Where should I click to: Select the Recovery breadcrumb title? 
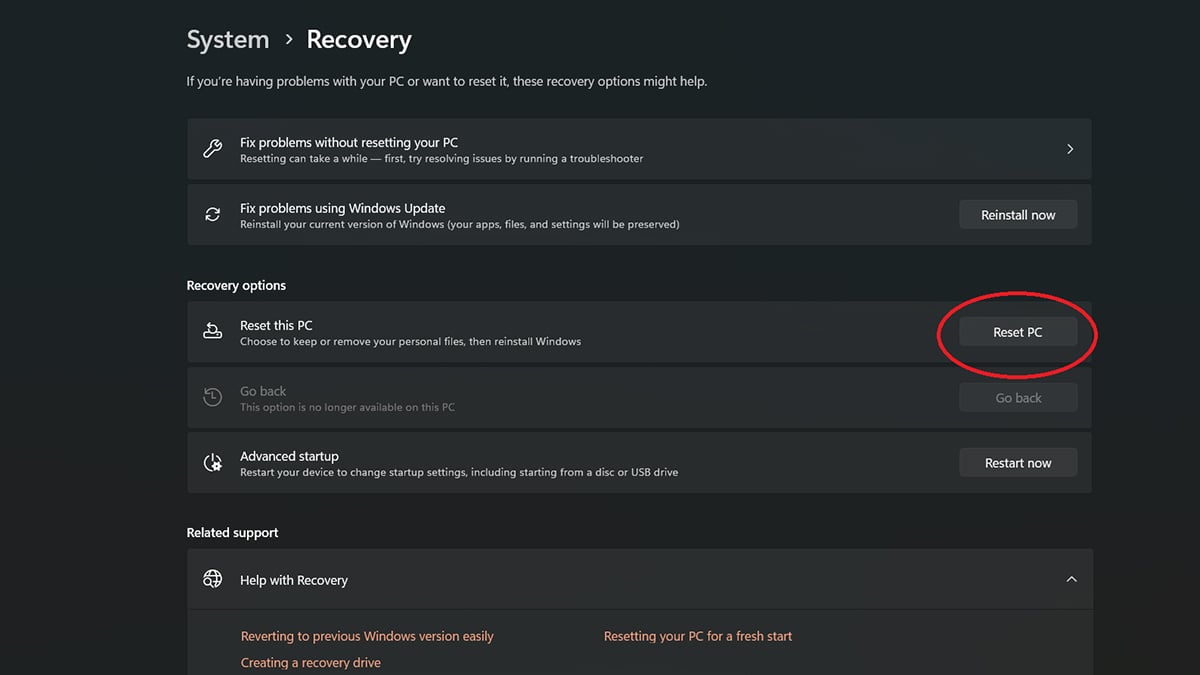point(359,40)
